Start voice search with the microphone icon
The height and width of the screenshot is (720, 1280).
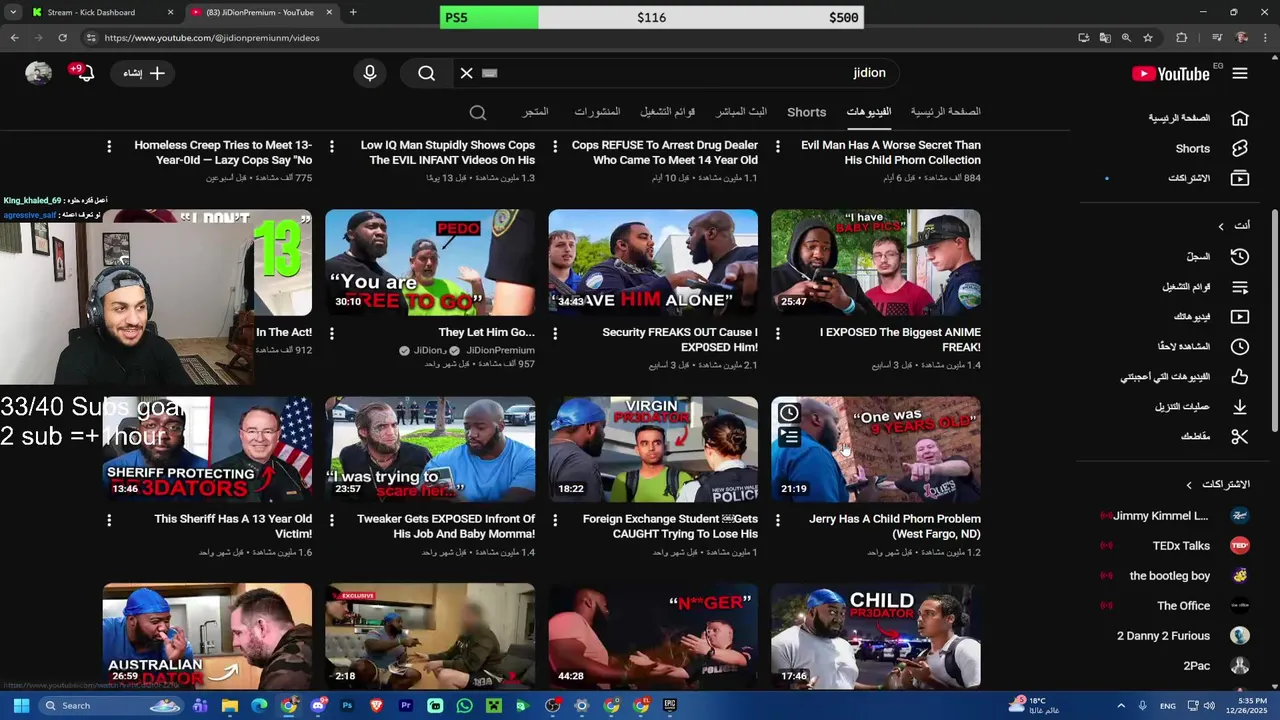tap(370, 73)
